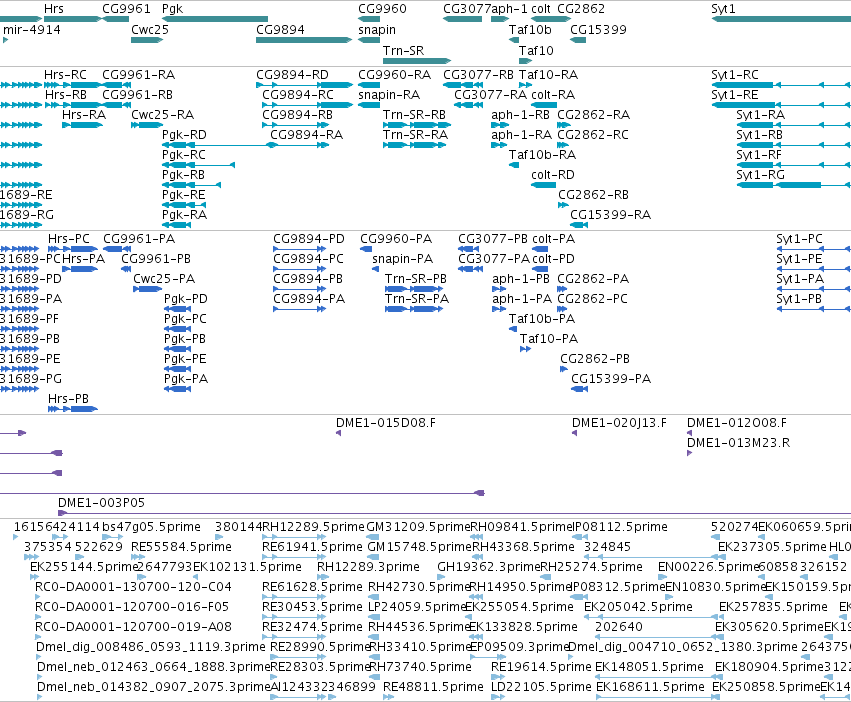
Task: Open the CG3077-PB protein
Action: coord(468,249)
